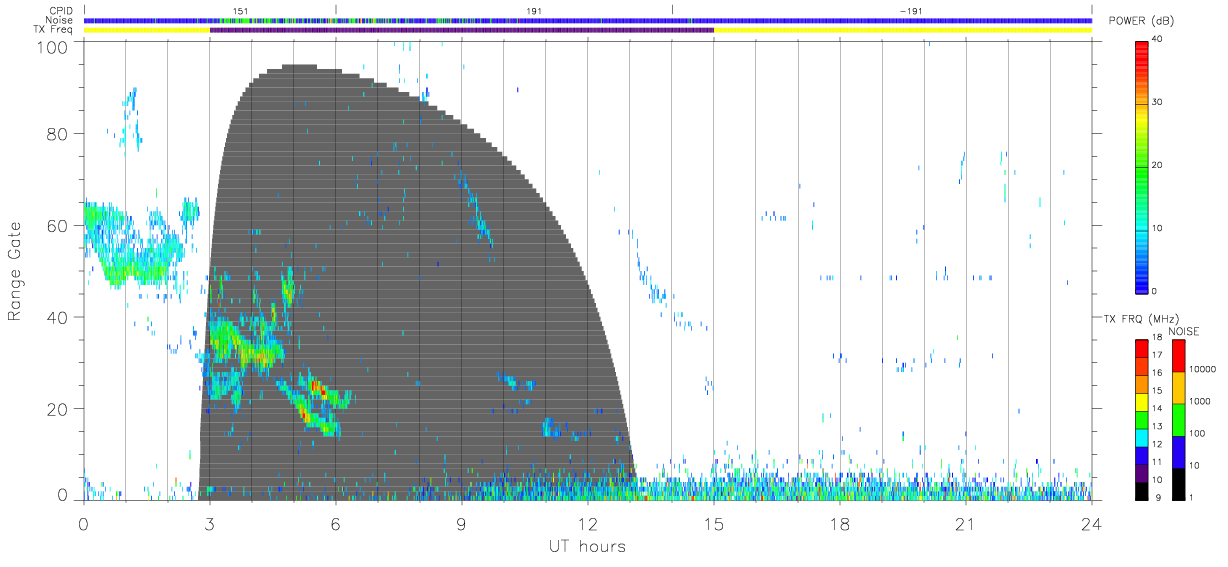Image resolution: width=1228 pixels, height=567 pixels.
Task: Click the 21 tick label on UT axis
Action: tap(966, 523)
